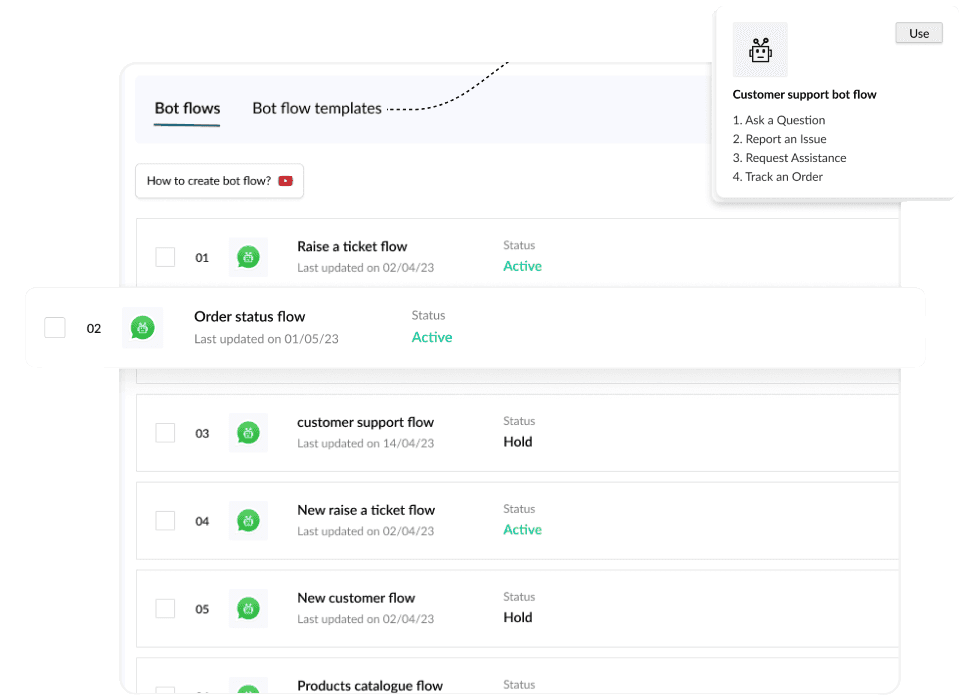966x698 pixels.
Task: Click the robot icon on the template card
Action: (760, 49)
